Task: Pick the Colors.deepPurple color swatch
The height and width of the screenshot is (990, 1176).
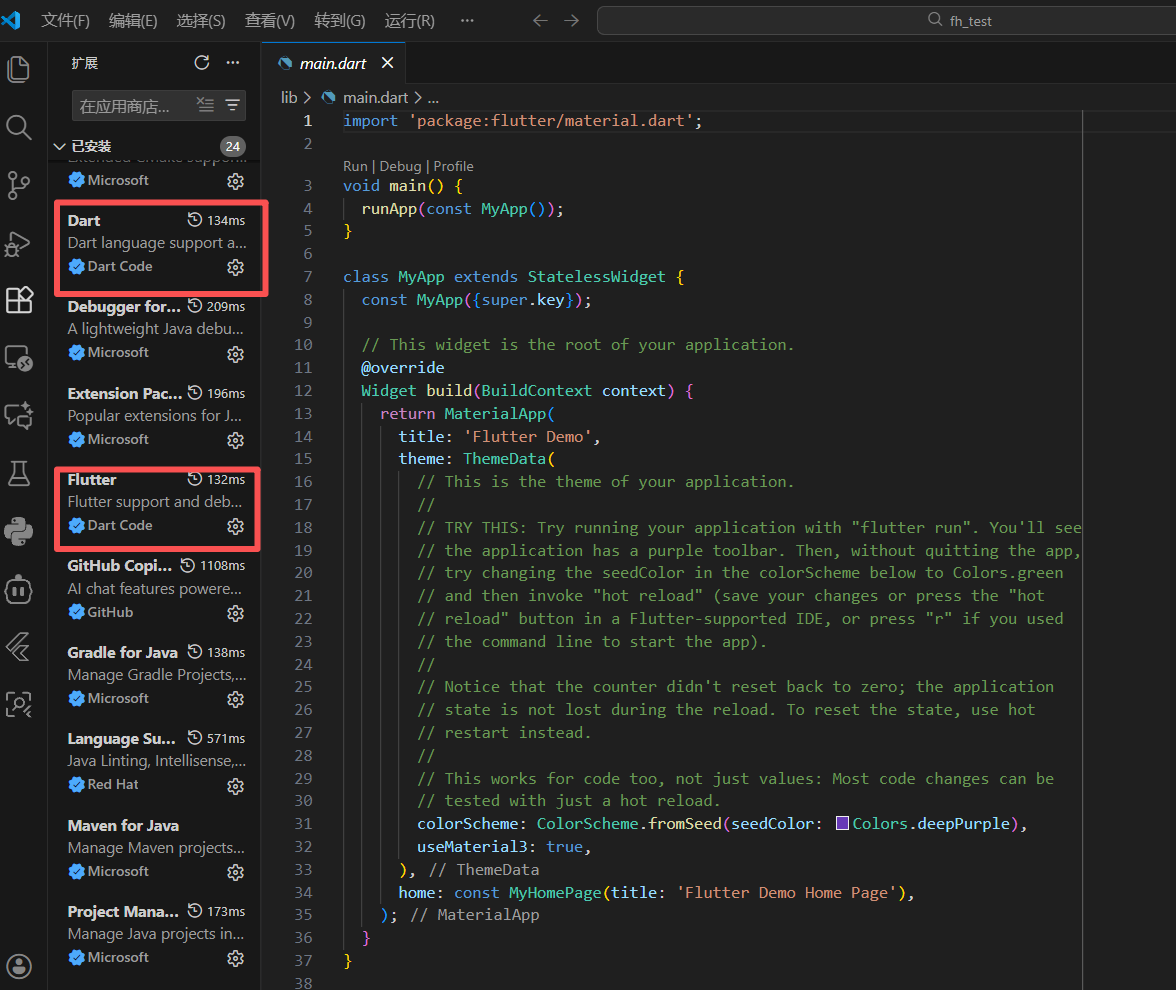Action: (842, 824)
